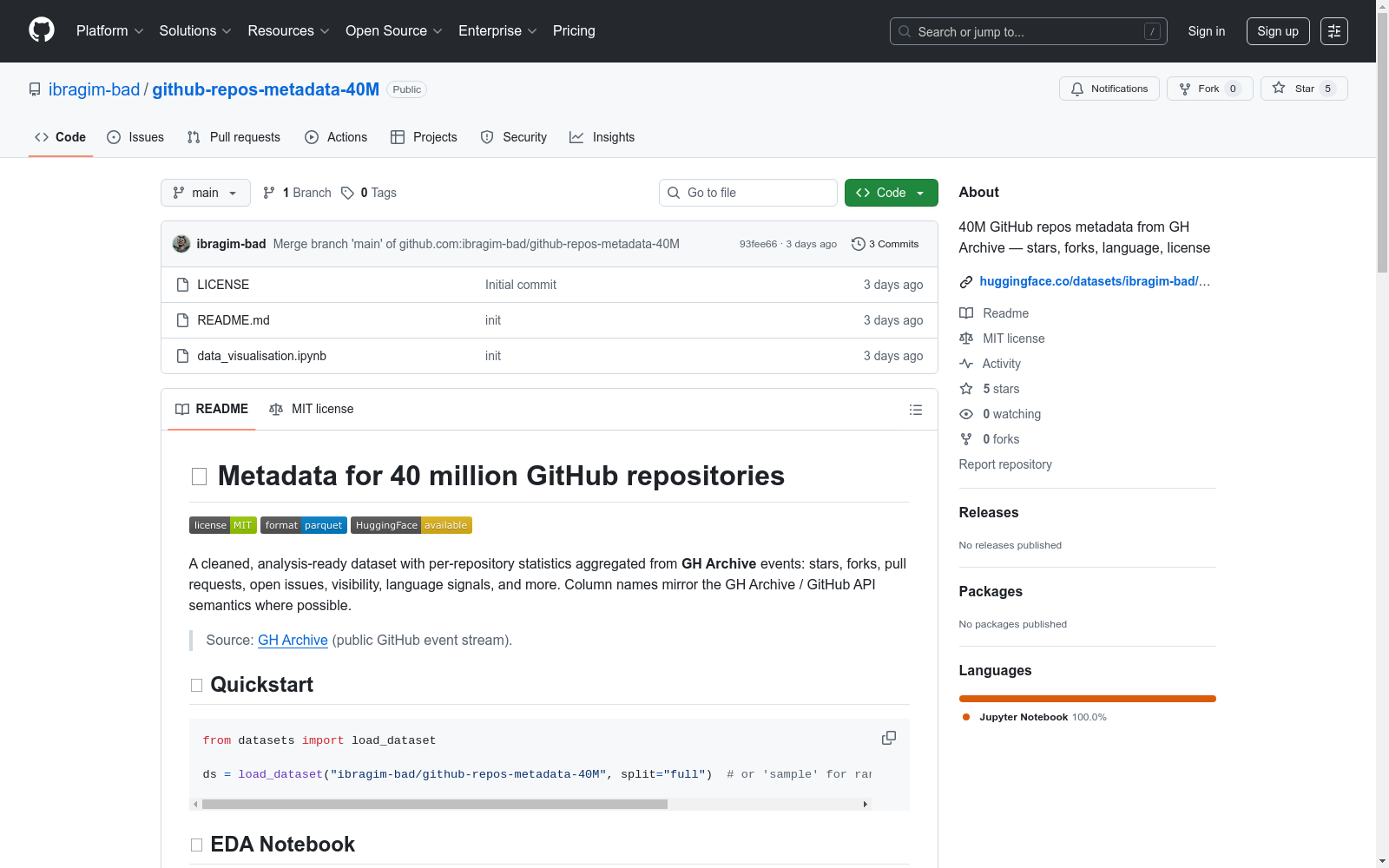Open the green Code dropdown button

click(892, 193)
